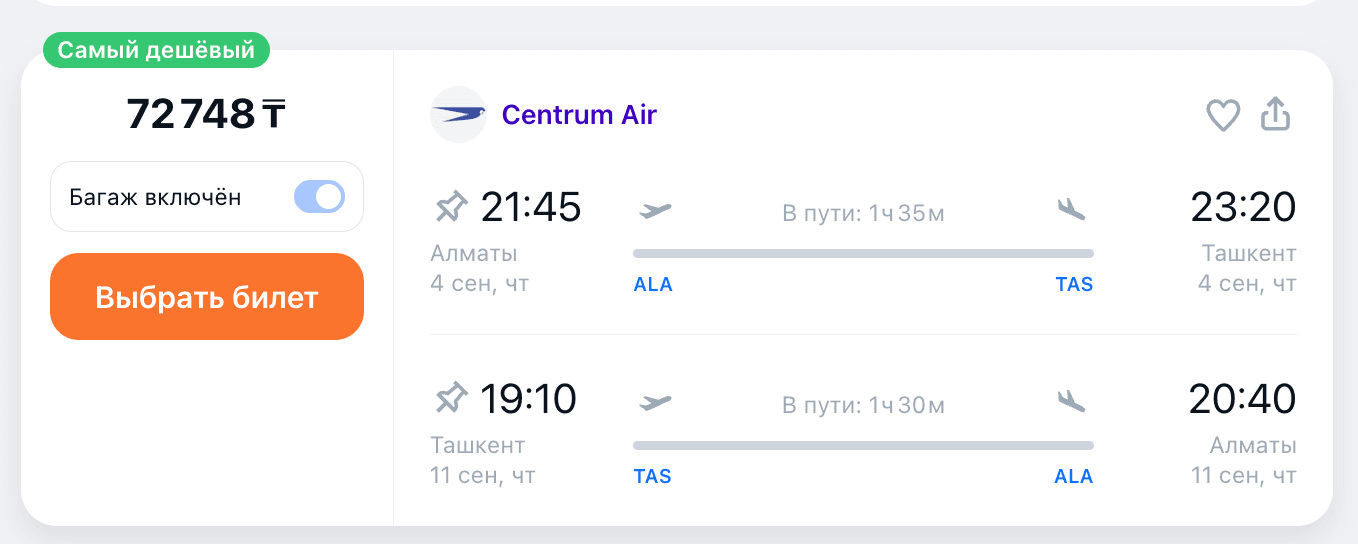This screenshot has height=544, width=1358.
Task: Click the ALA airport code on outbound flight
Action: pyautogui.click(x=653, y=285)
